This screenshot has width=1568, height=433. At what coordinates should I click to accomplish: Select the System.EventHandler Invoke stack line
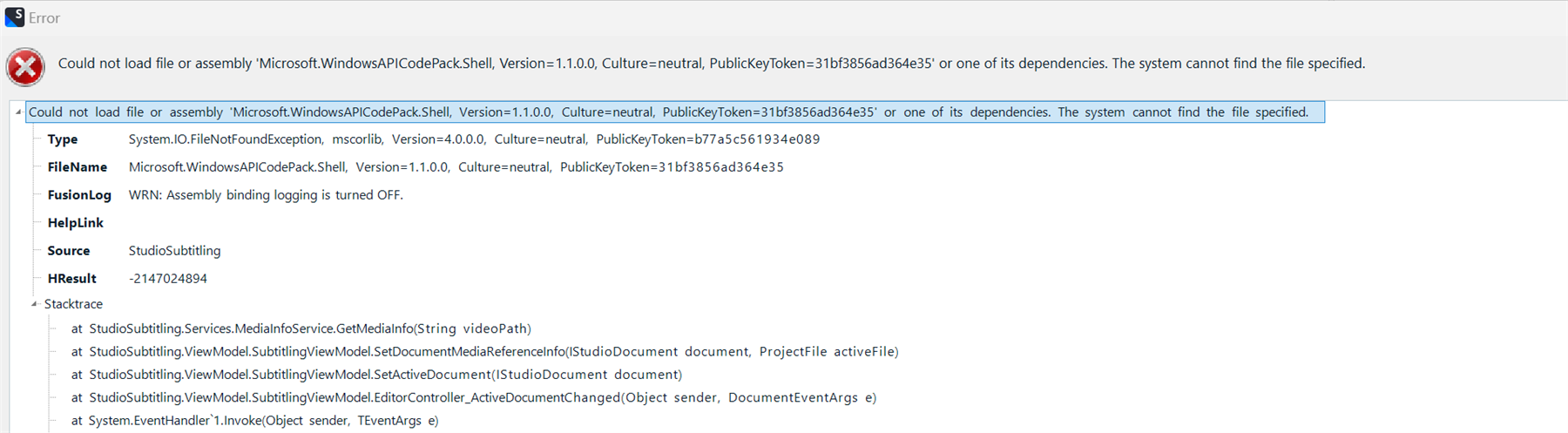(x=254, y=421)
